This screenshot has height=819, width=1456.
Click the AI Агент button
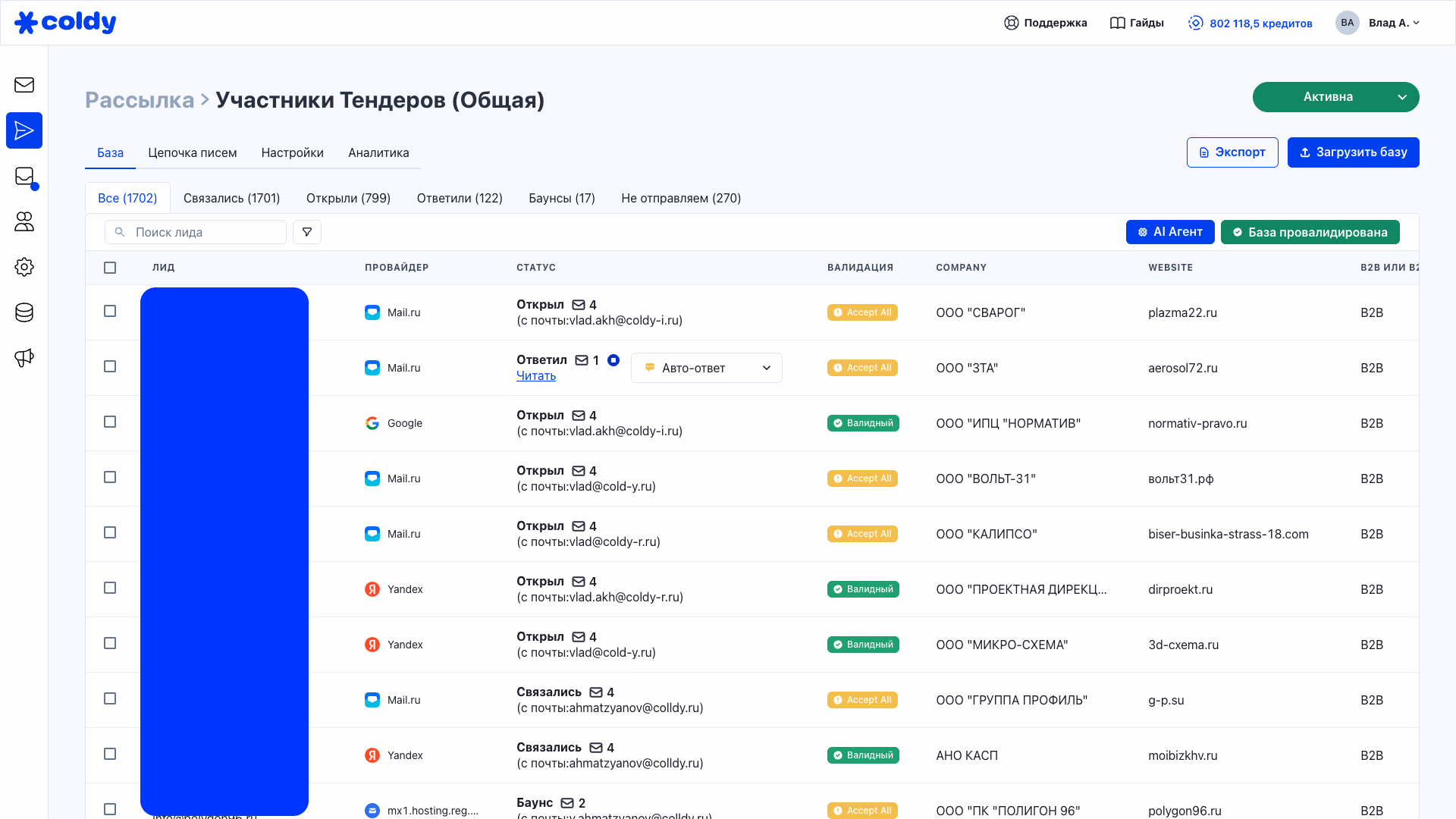click(1169, 232)
